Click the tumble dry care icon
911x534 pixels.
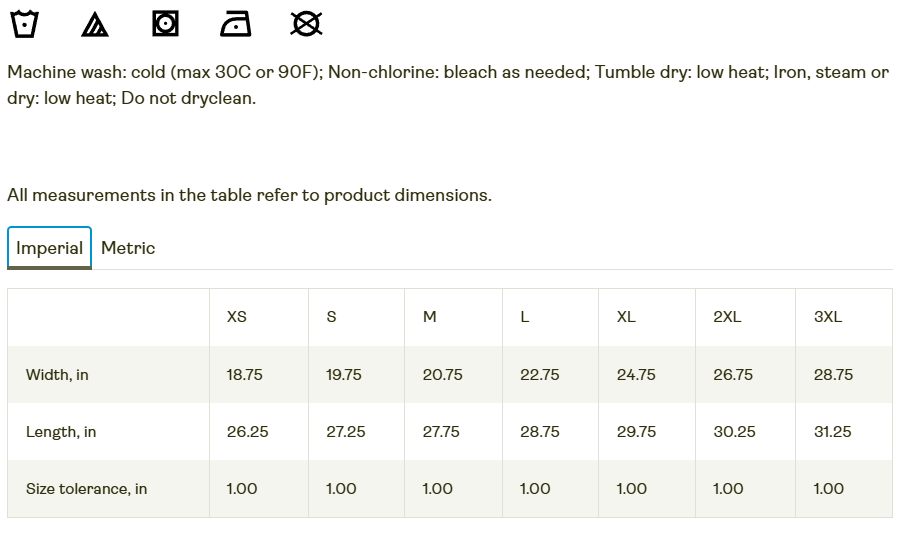[165, 23]
